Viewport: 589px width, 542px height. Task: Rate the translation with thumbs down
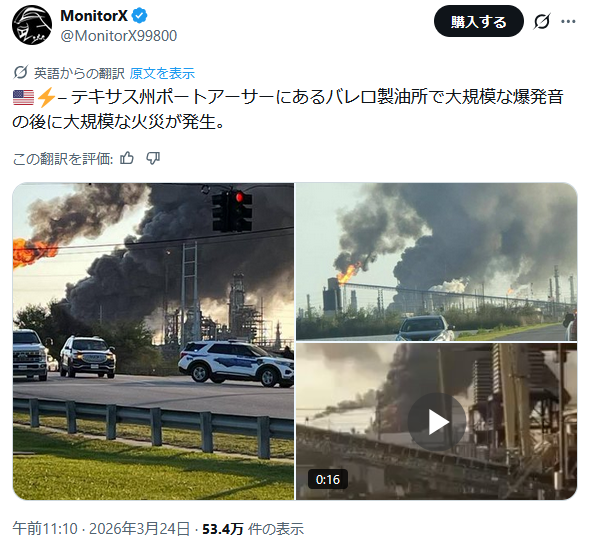coord(153,159)
